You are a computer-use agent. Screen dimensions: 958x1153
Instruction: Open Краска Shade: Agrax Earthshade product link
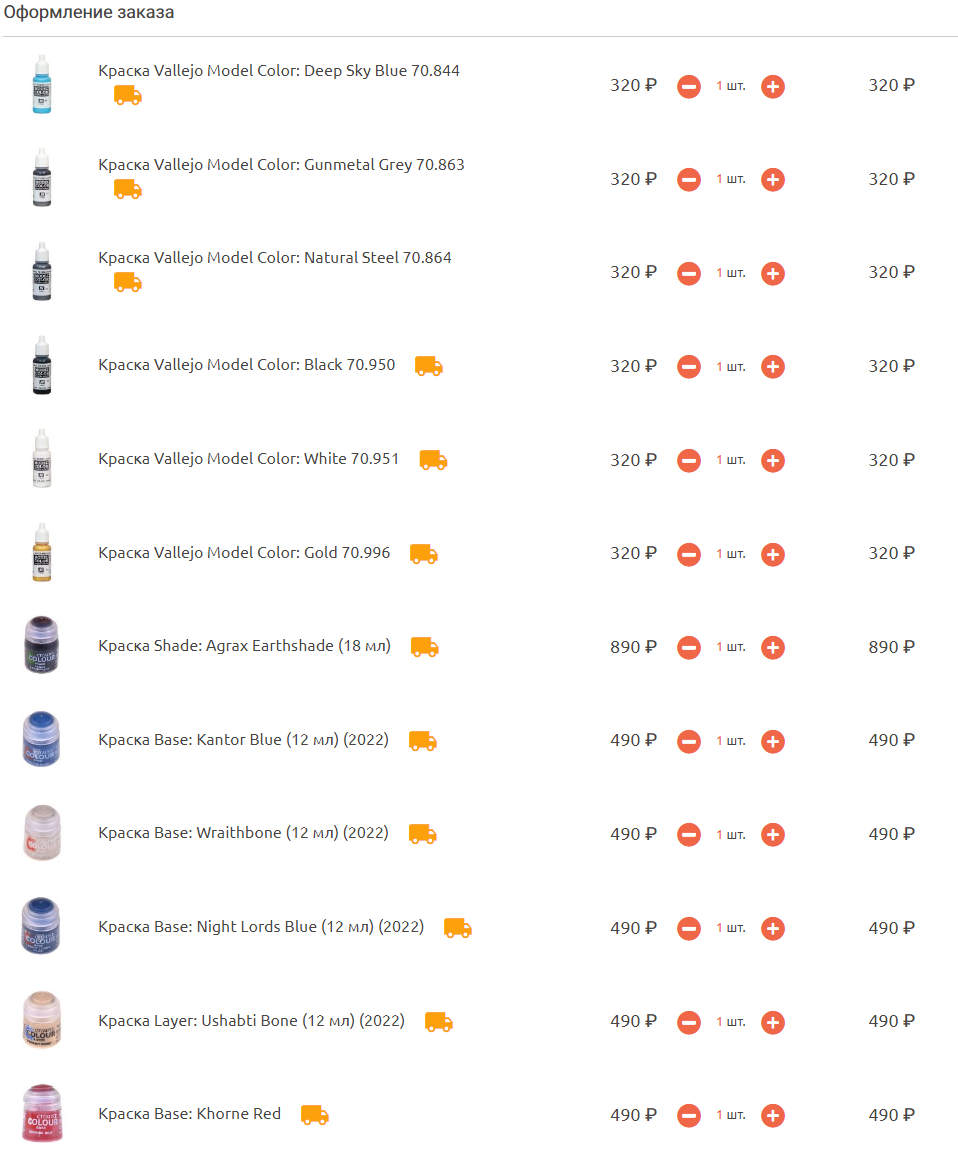pyautogui.click(x=244, y=646)
